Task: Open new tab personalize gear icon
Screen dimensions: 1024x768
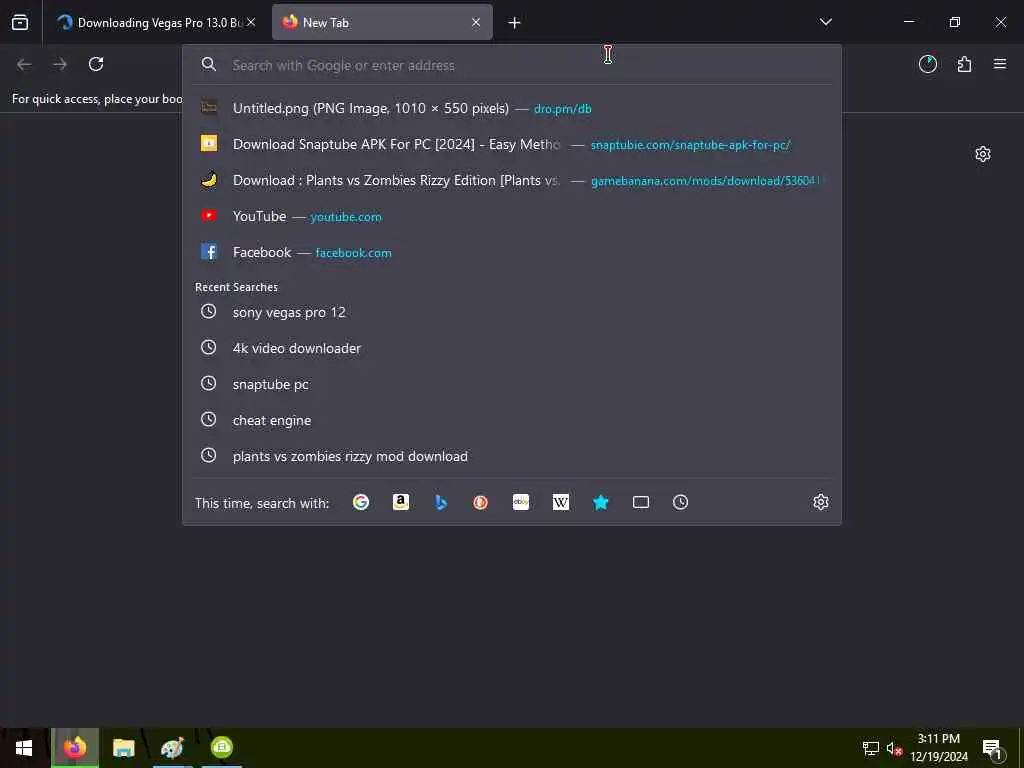Action: [x=983, y=154]
